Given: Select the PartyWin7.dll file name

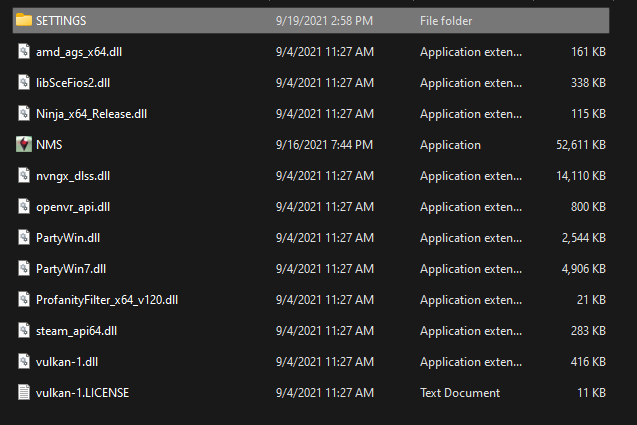Looking at the screenshot, I should pos(71,268).
